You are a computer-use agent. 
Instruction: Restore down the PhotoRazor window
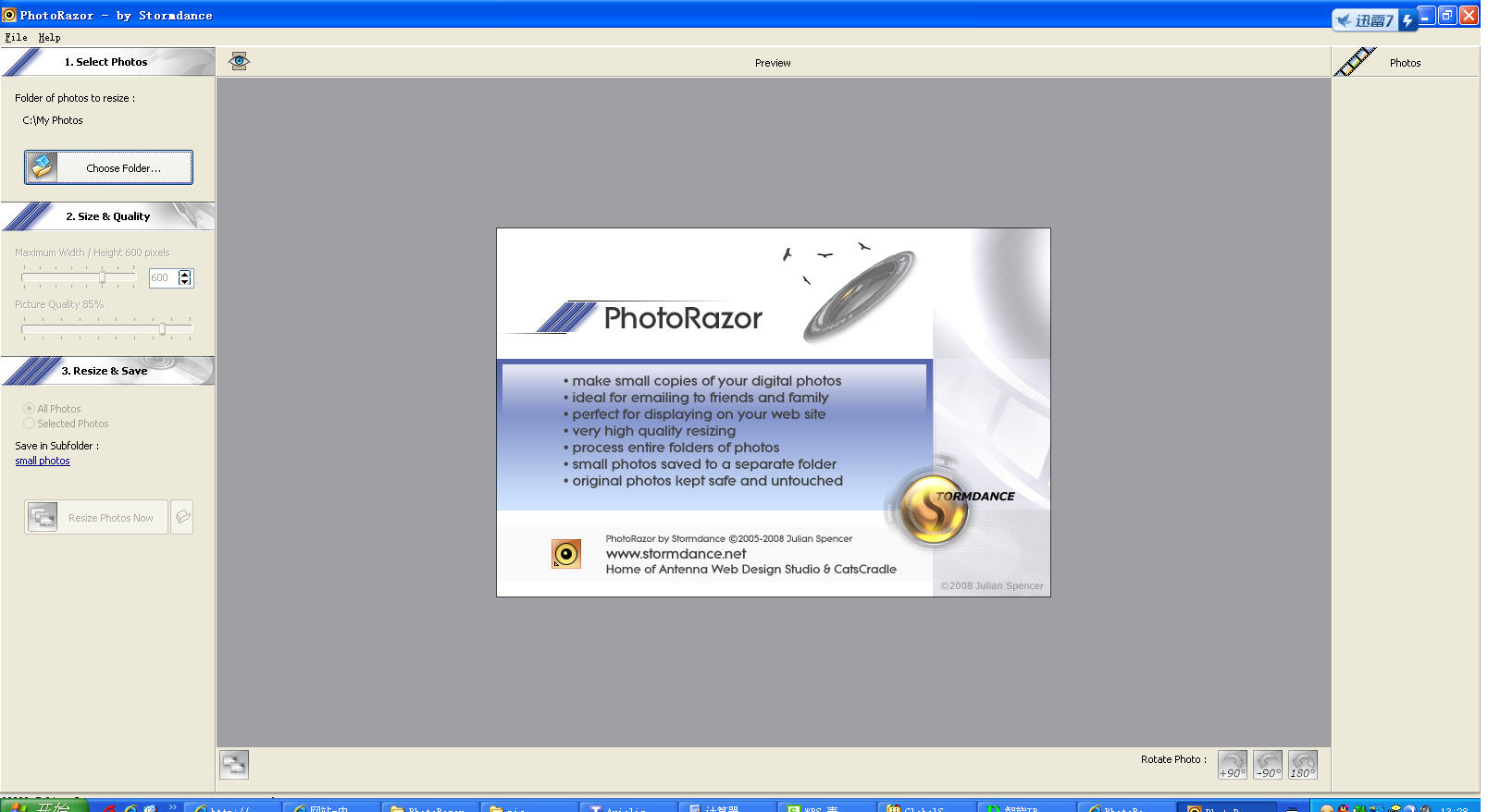(1447, 15)
